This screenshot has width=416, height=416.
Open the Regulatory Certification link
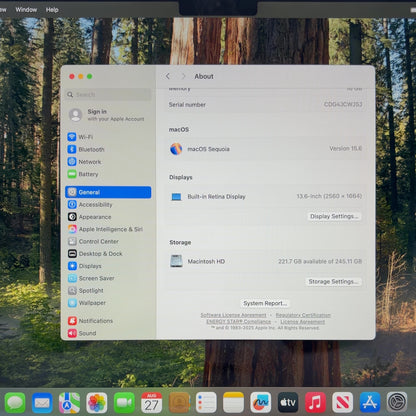coord(303,315)
